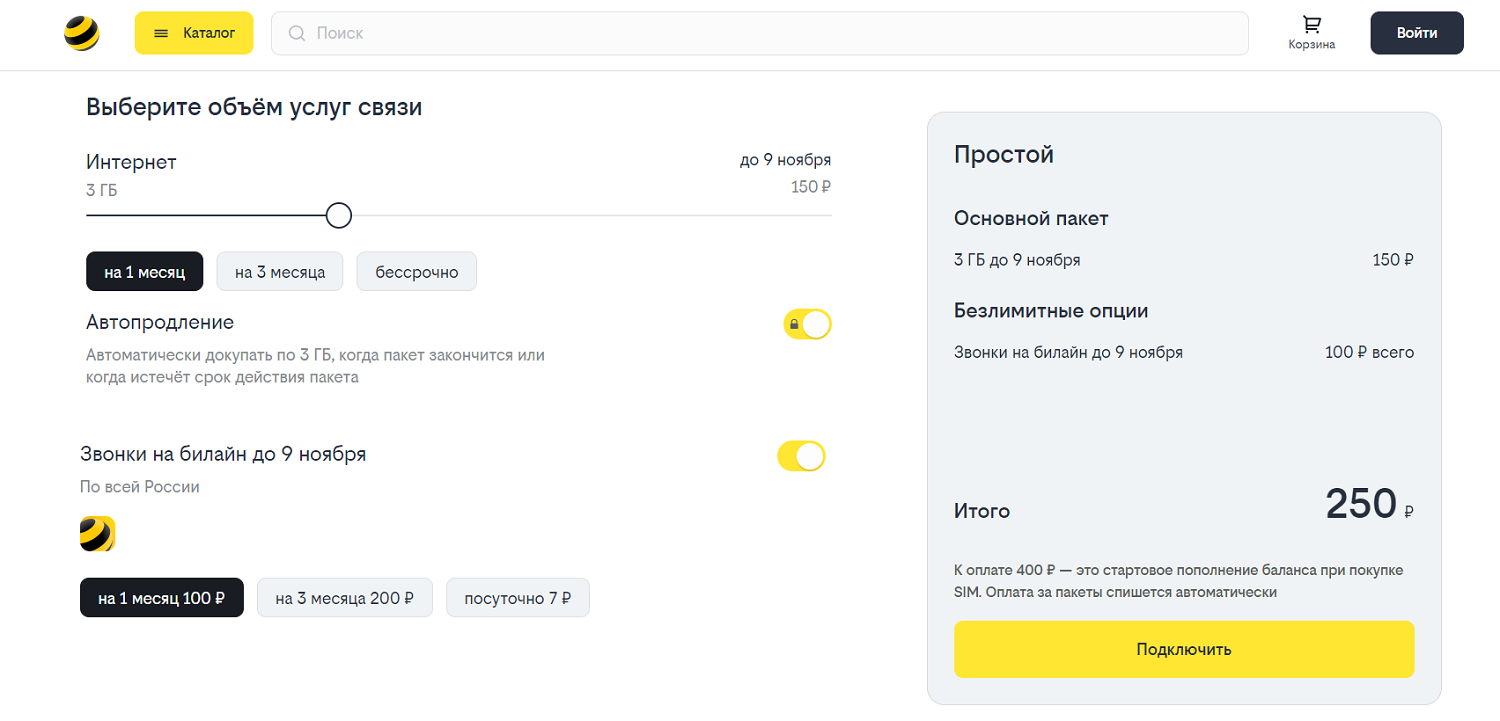
Task: Click the yellow Подключить button
Action: [x=1184, y=650]
